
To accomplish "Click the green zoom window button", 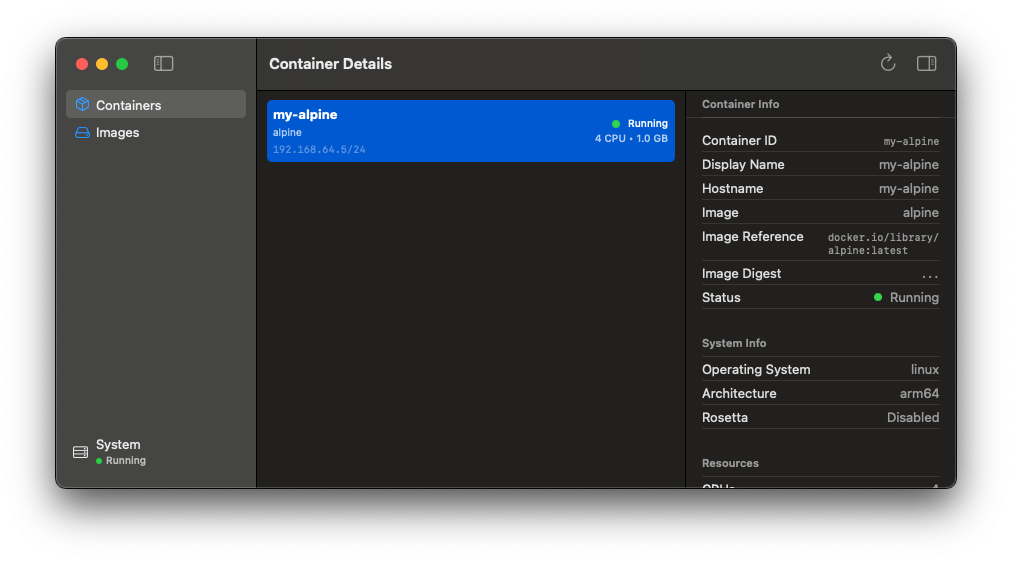I will click(x=122, y=64).
